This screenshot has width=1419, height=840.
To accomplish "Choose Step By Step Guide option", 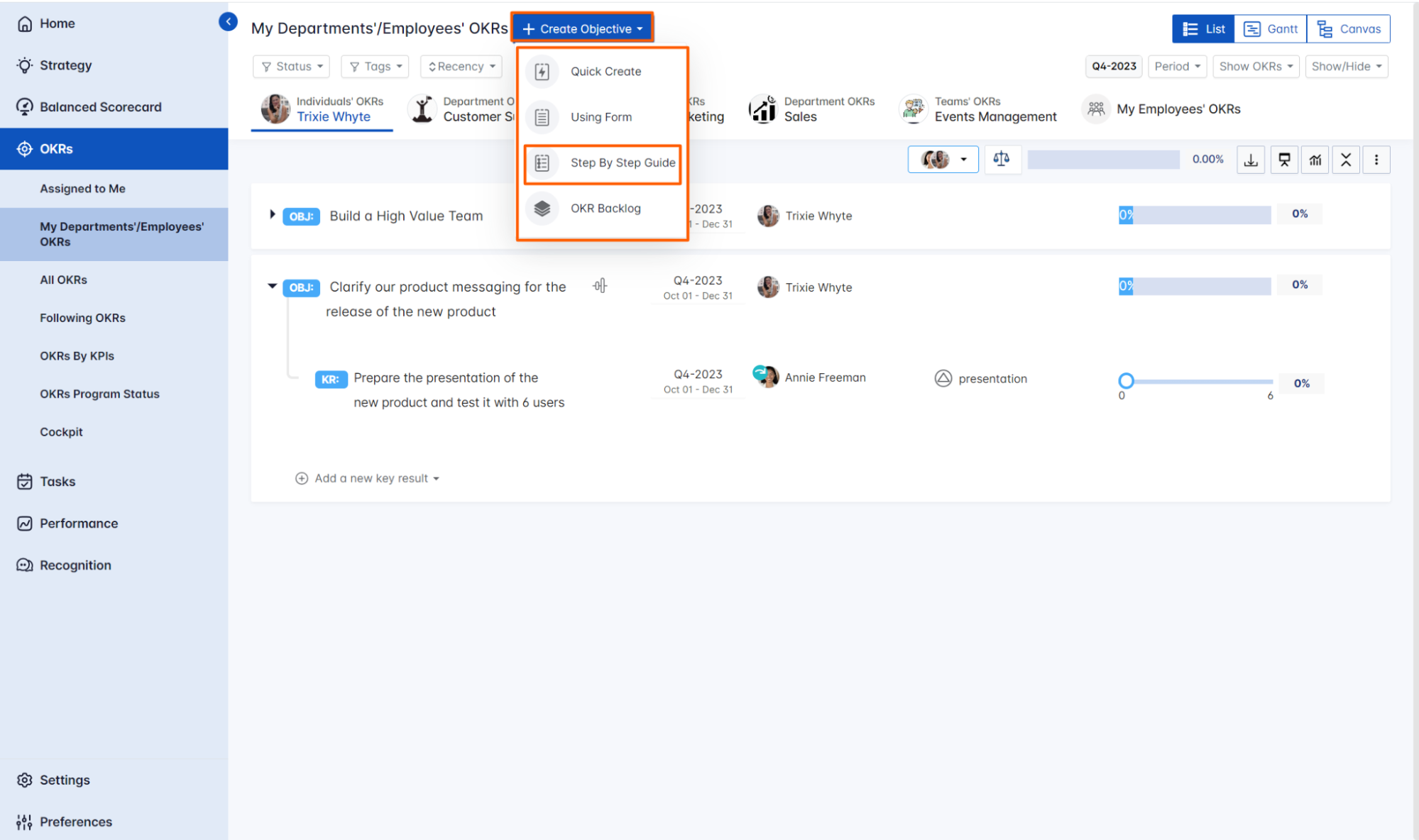I will click(623, 162).
